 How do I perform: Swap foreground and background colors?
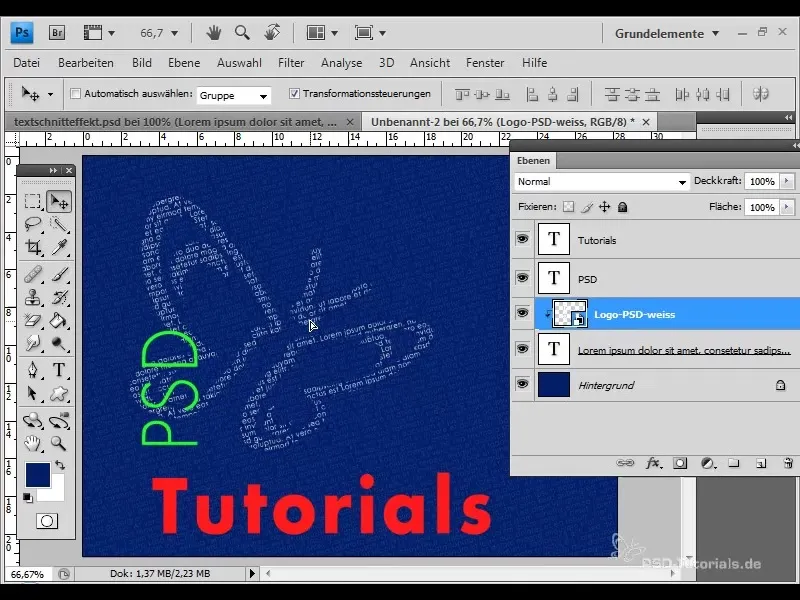pos(60,465)
